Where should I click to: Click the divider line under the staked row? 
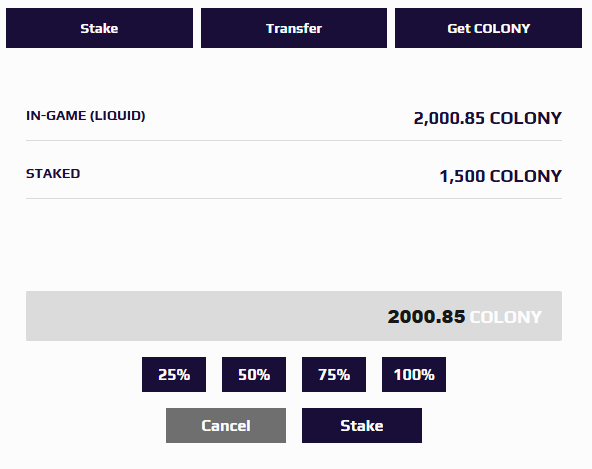pyautogui.click(x=294, y=198)
